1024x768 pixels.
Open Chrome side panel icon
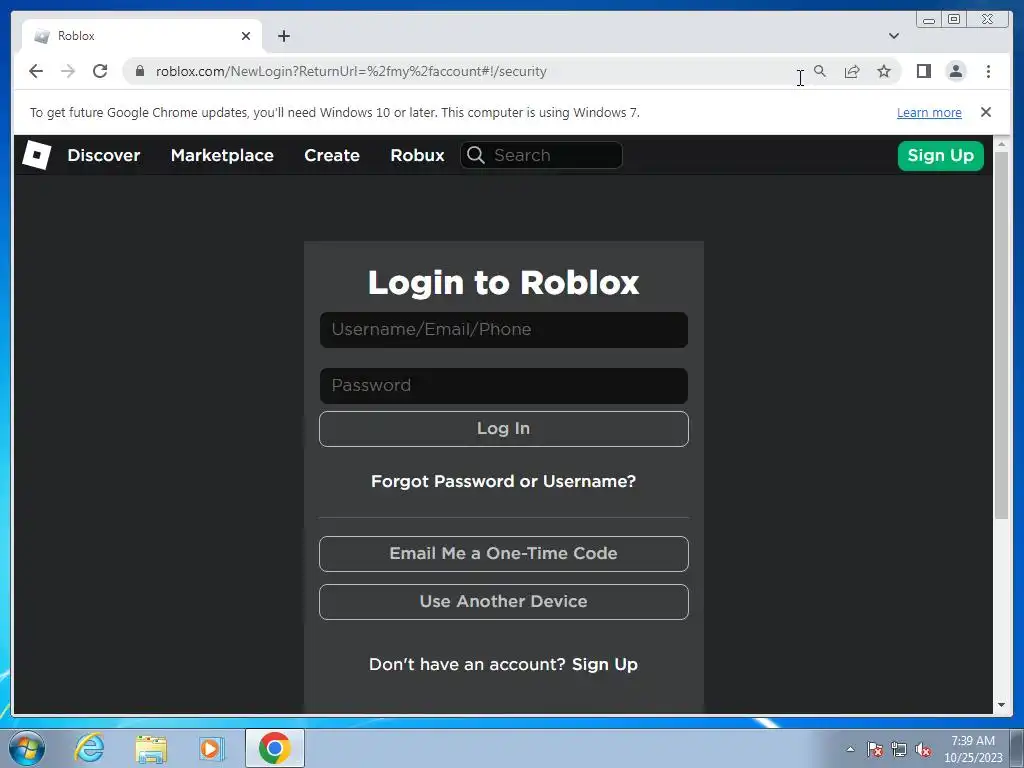pos(923,71)
